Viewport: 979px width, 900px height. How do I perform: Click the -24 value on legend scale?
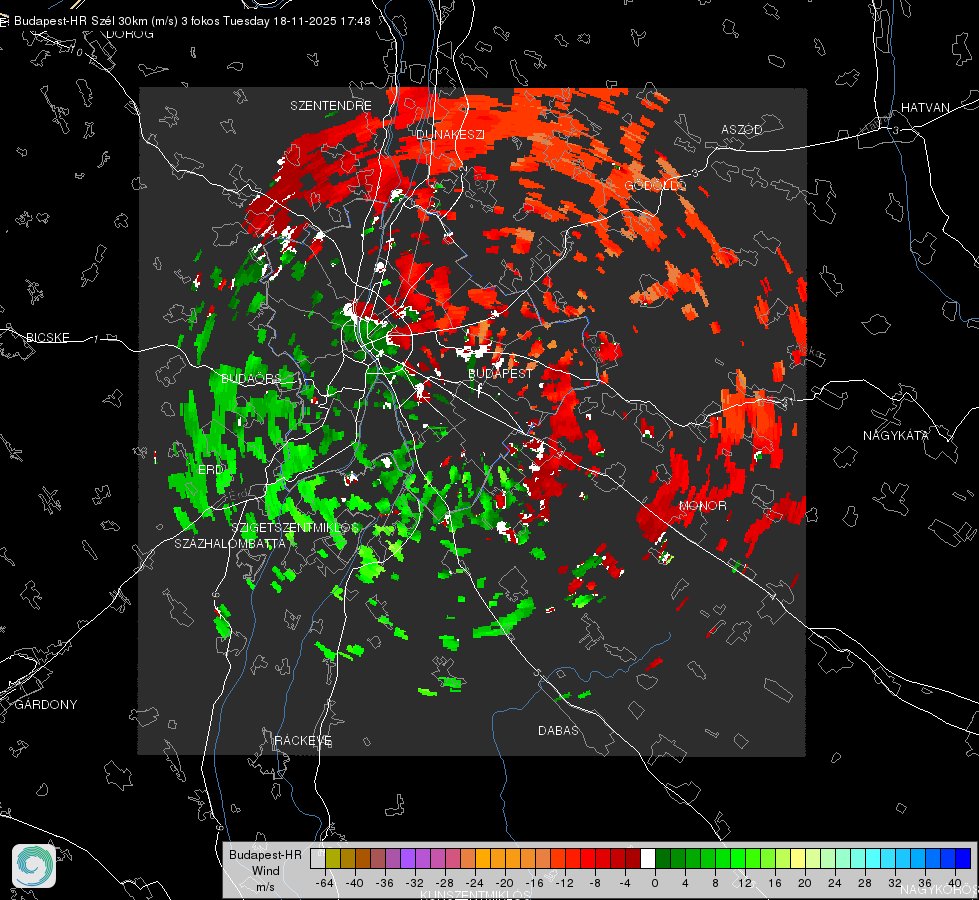[x=475, y=883]
